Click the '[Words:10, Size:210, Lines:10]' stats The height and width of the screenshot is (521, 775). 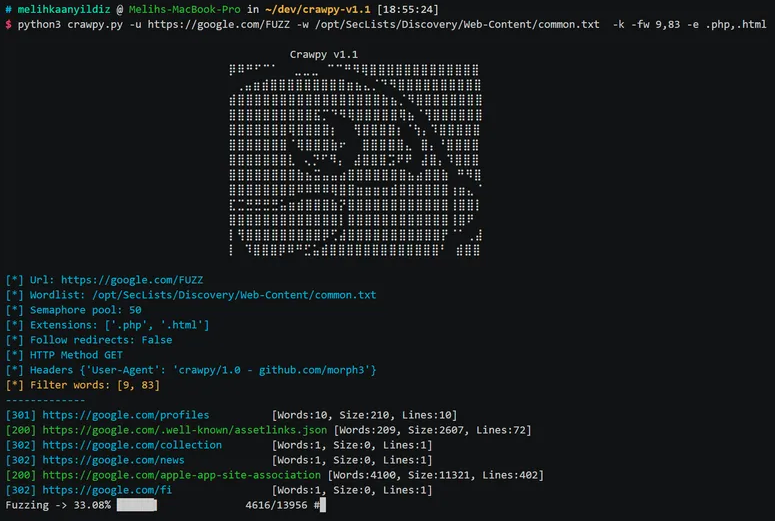pyautogui.click(x=364, y=415)
